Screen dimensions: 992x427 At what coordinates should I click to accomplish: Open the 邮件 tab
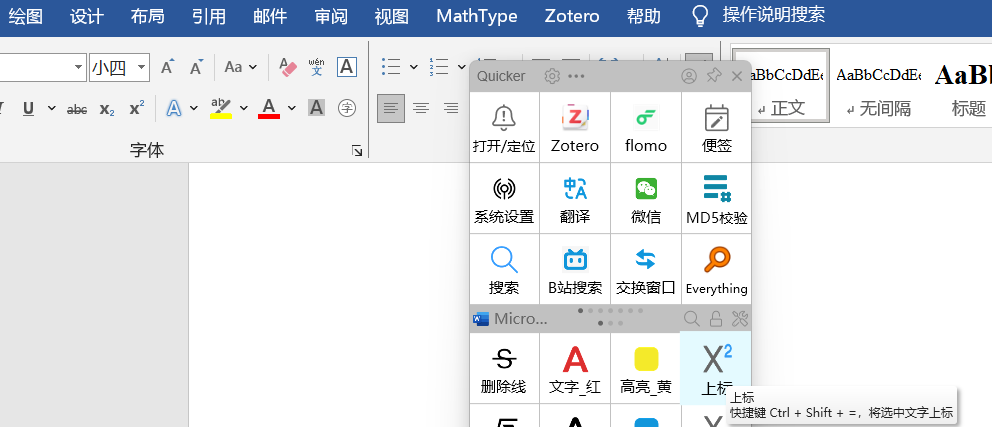(x=270, y=16)
